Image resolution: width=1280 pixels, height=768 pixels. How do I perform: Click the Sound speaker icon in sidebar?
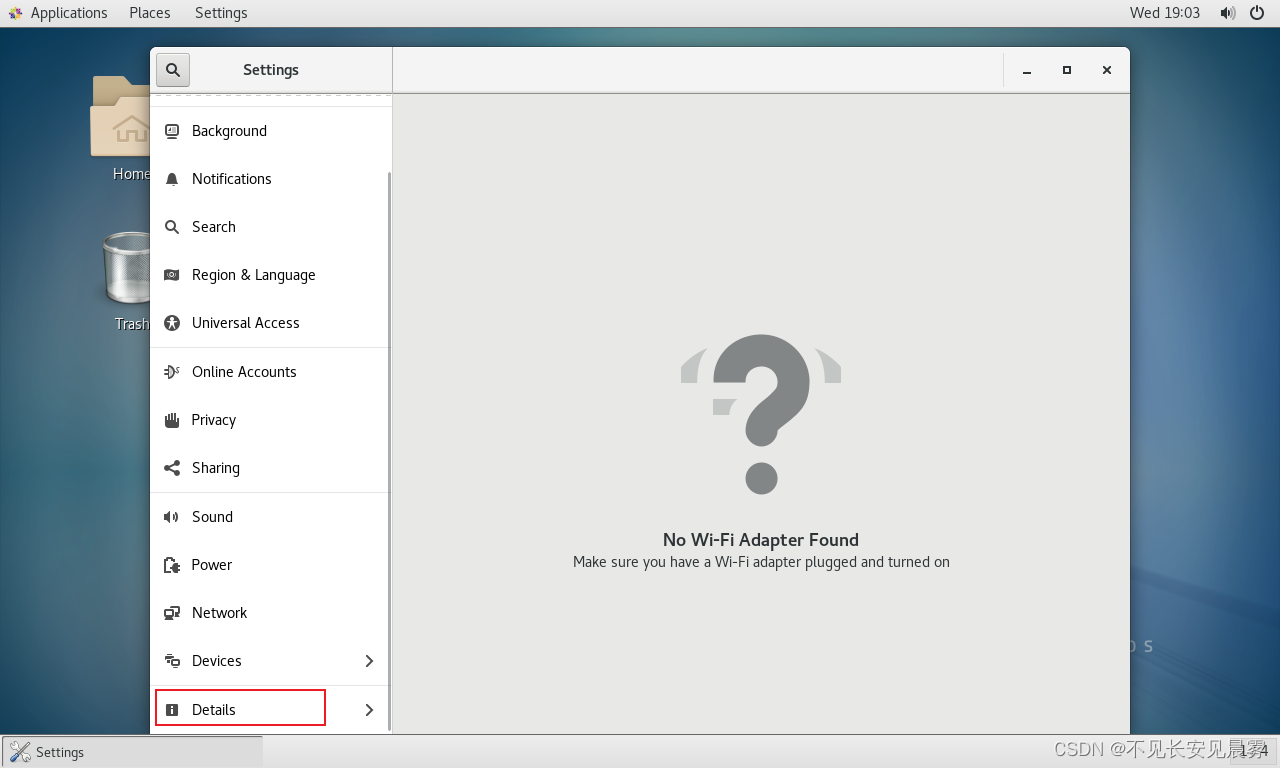click(x=172, y=517)
